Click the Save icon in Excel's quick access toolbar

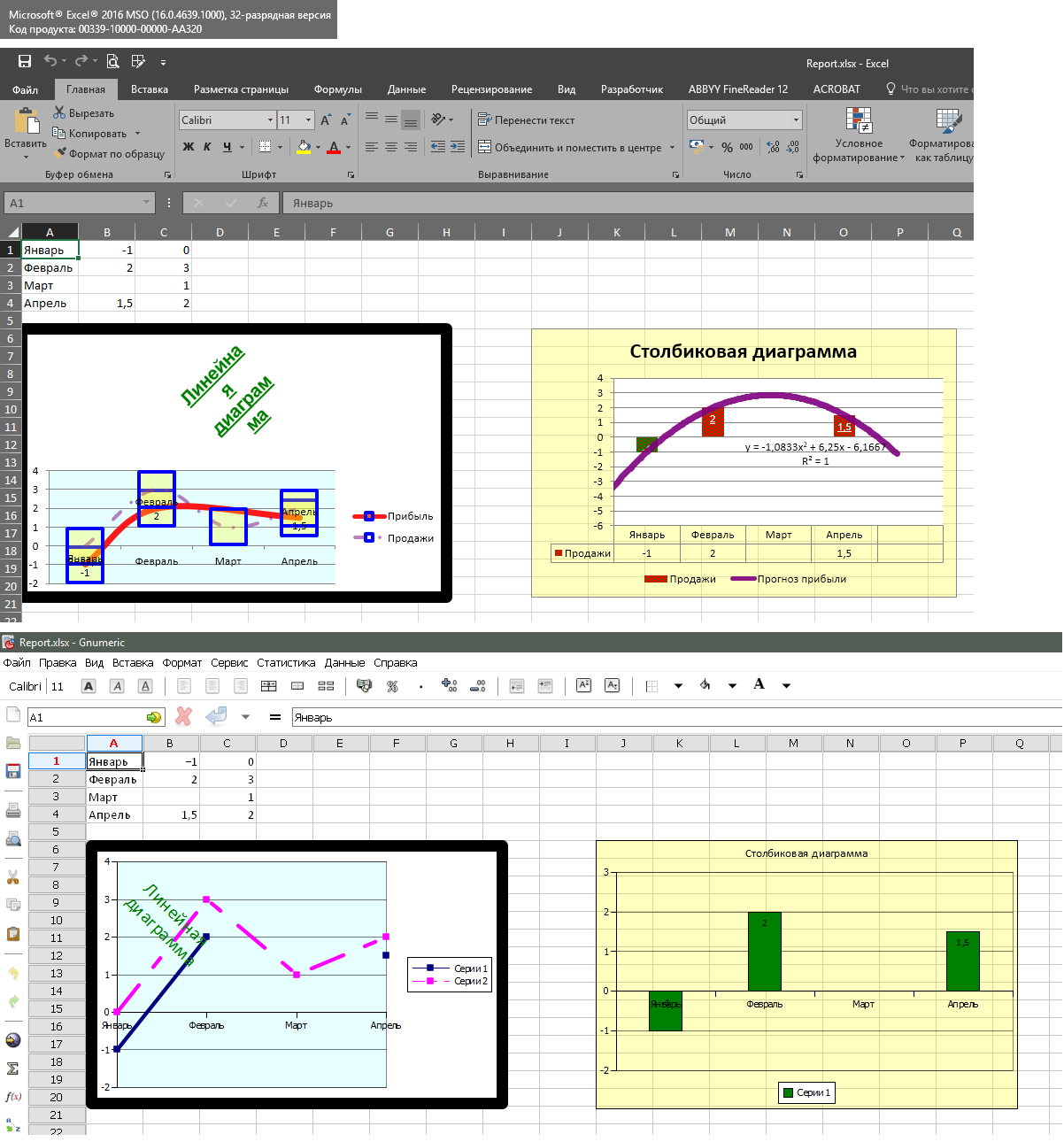(x=25, y=61)
